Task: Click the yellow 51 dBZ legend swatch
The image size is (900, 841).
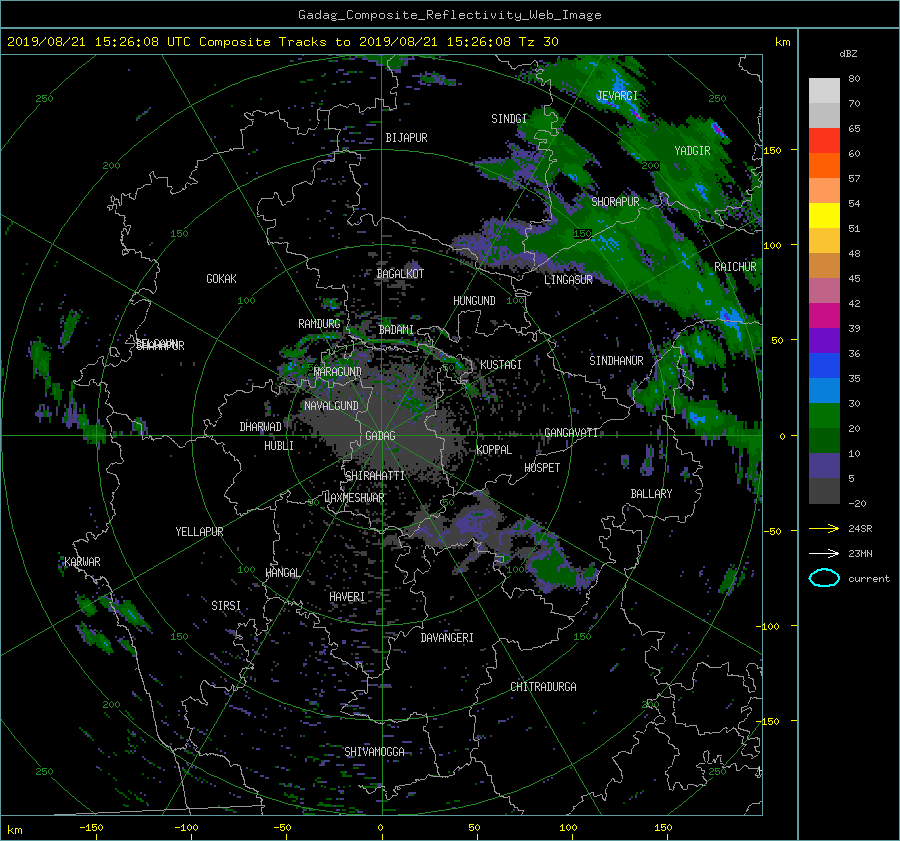Action: (x=824, y=215)
